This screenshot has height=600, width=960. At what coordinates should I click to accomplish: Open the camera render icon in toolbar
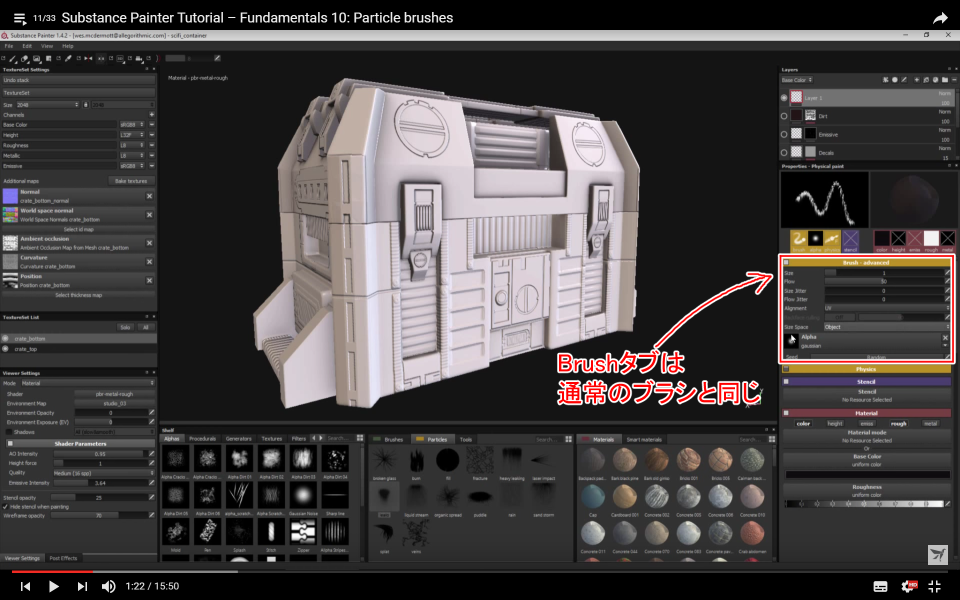(x=139, y=59)
